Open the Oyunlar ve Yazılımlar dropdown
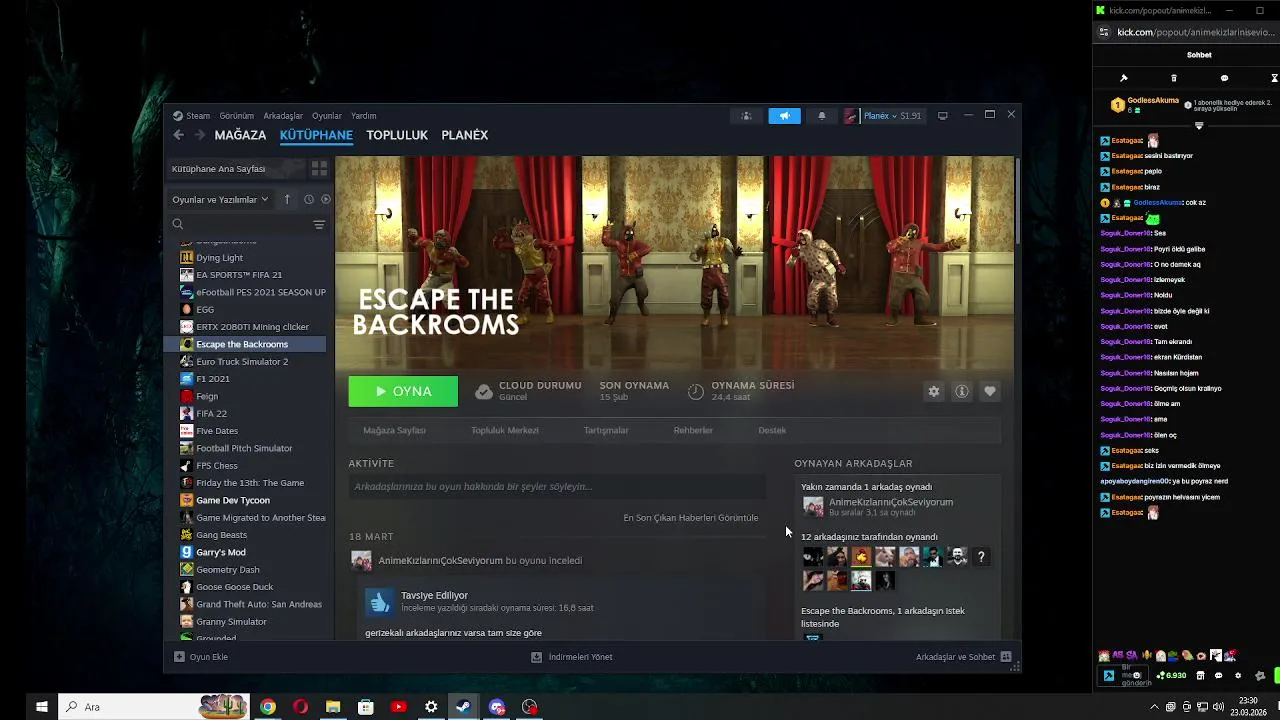Screen dimensions: 1280x720 (x=220, y=199)
